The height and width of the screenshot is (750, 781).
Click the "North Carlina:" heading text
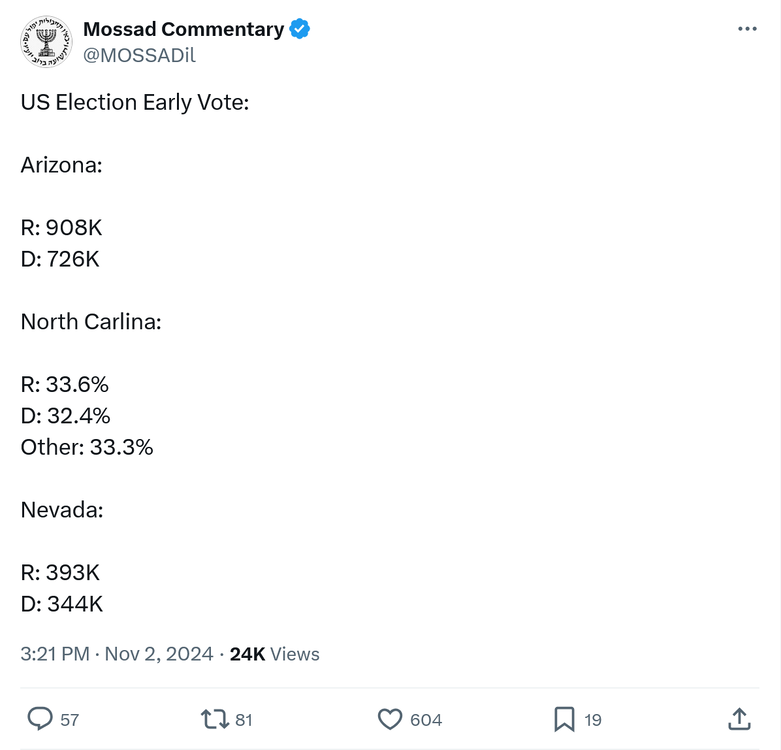(91, 322)
